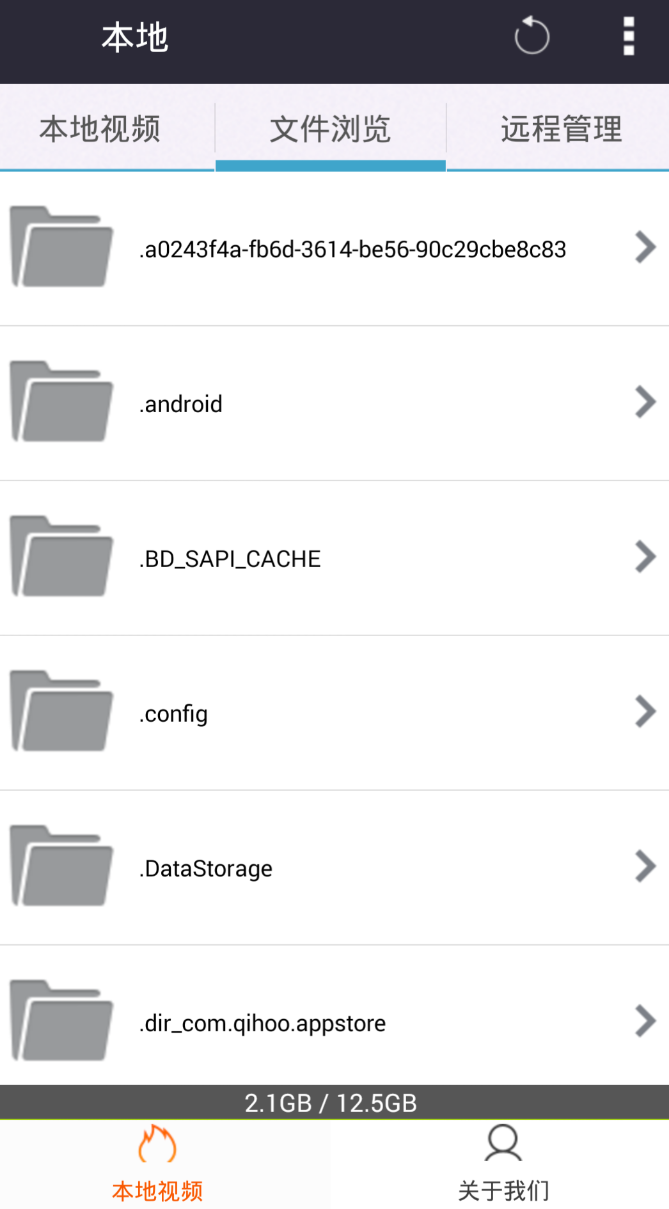669x1209 pixels.
Task: Tap the refresh icon in header
Action: pyautogui.click(x=531, y=38)
